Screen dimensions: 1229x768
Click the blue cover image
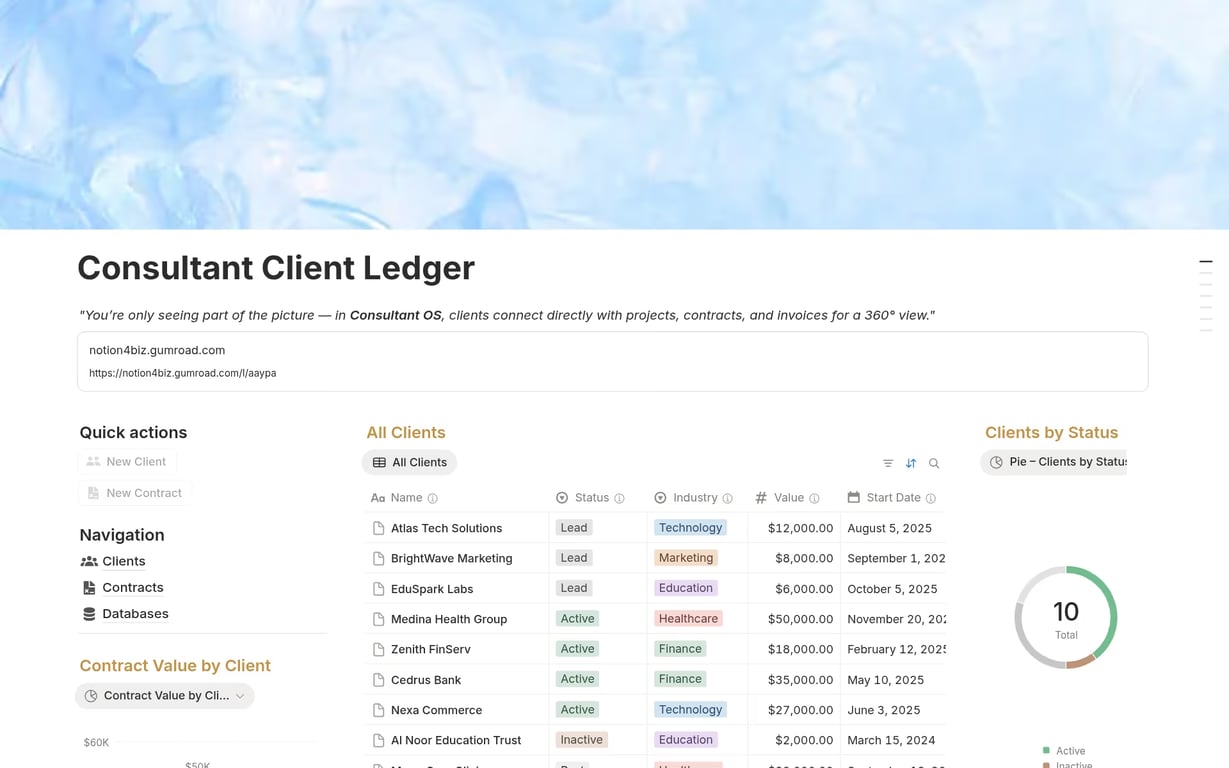pos(614,115)
